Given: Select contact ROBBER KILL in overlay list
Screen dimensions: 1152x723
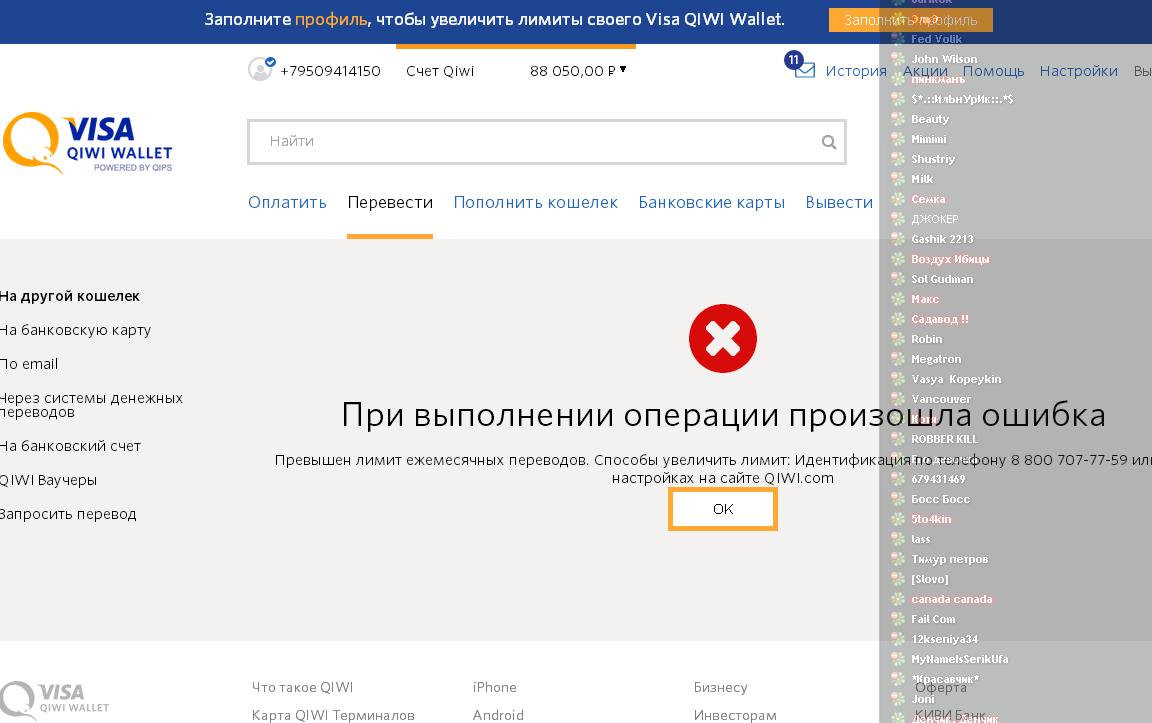Looking at the screenshot, I should pos(944,439).
